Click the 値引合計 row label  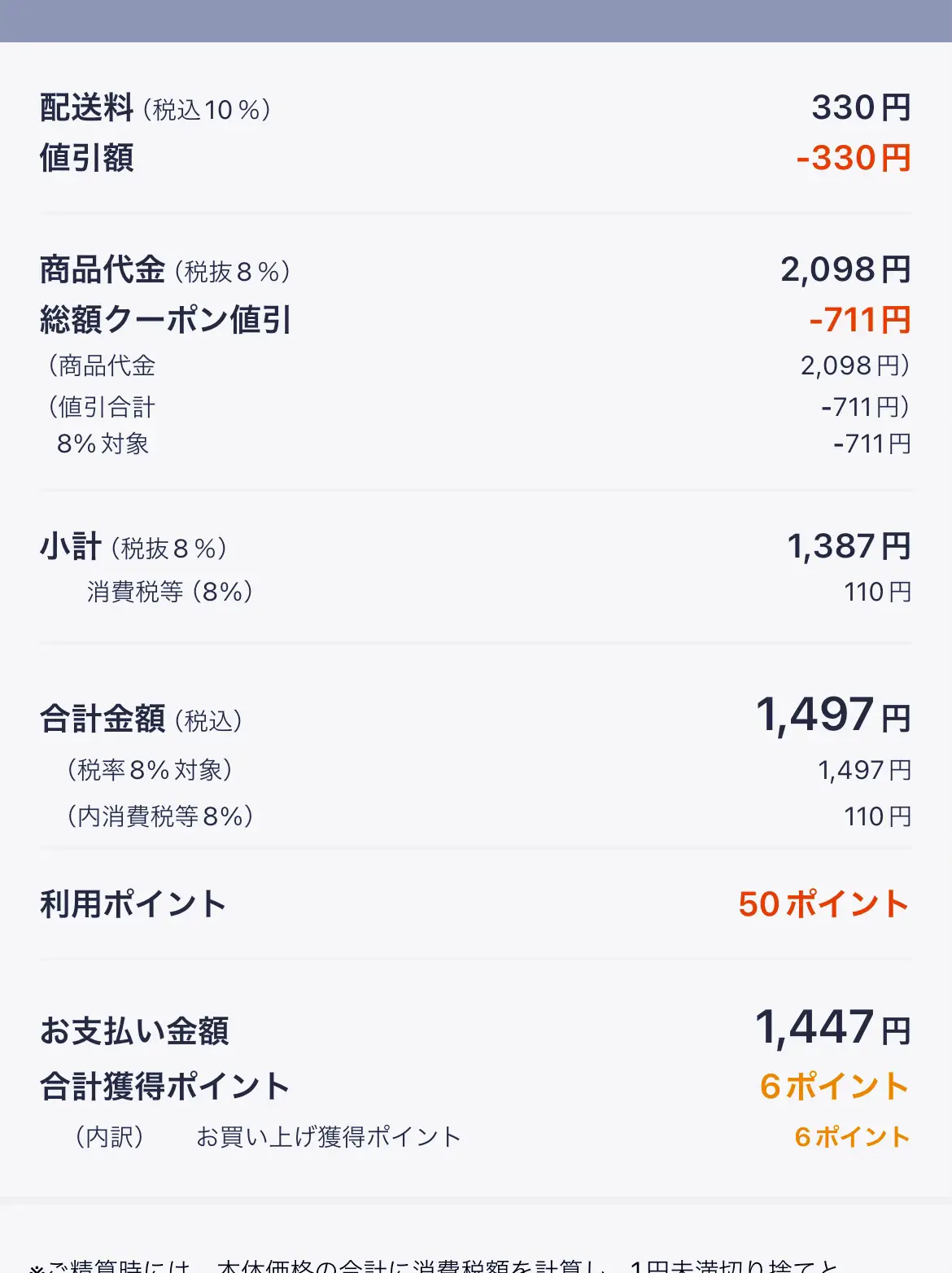pyautogui.click(x=102, y=406)
